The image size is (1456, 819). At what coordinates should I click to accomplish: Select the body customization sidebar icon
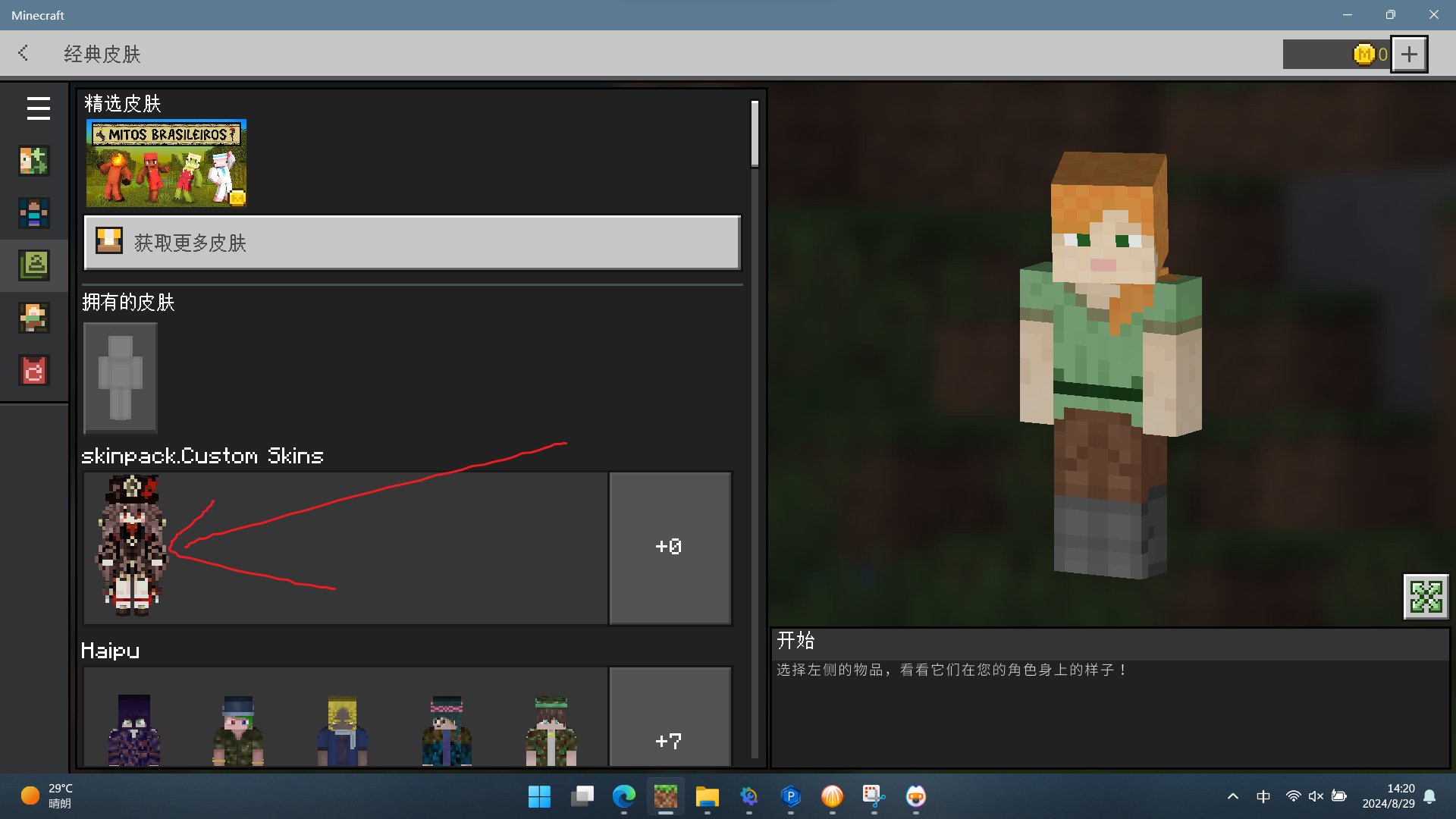[x=34, y=213]
